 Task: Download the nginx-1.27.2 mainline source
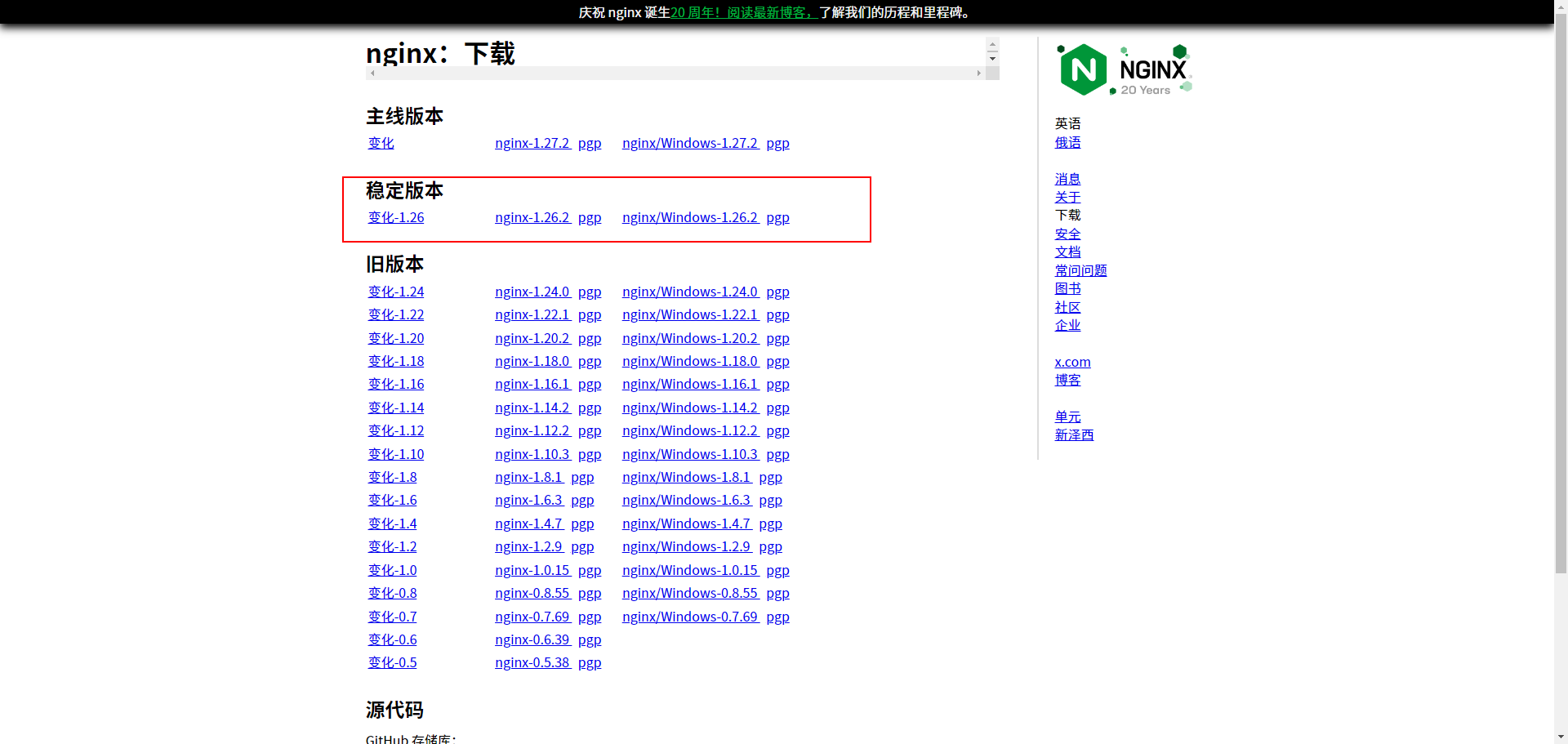532,144
